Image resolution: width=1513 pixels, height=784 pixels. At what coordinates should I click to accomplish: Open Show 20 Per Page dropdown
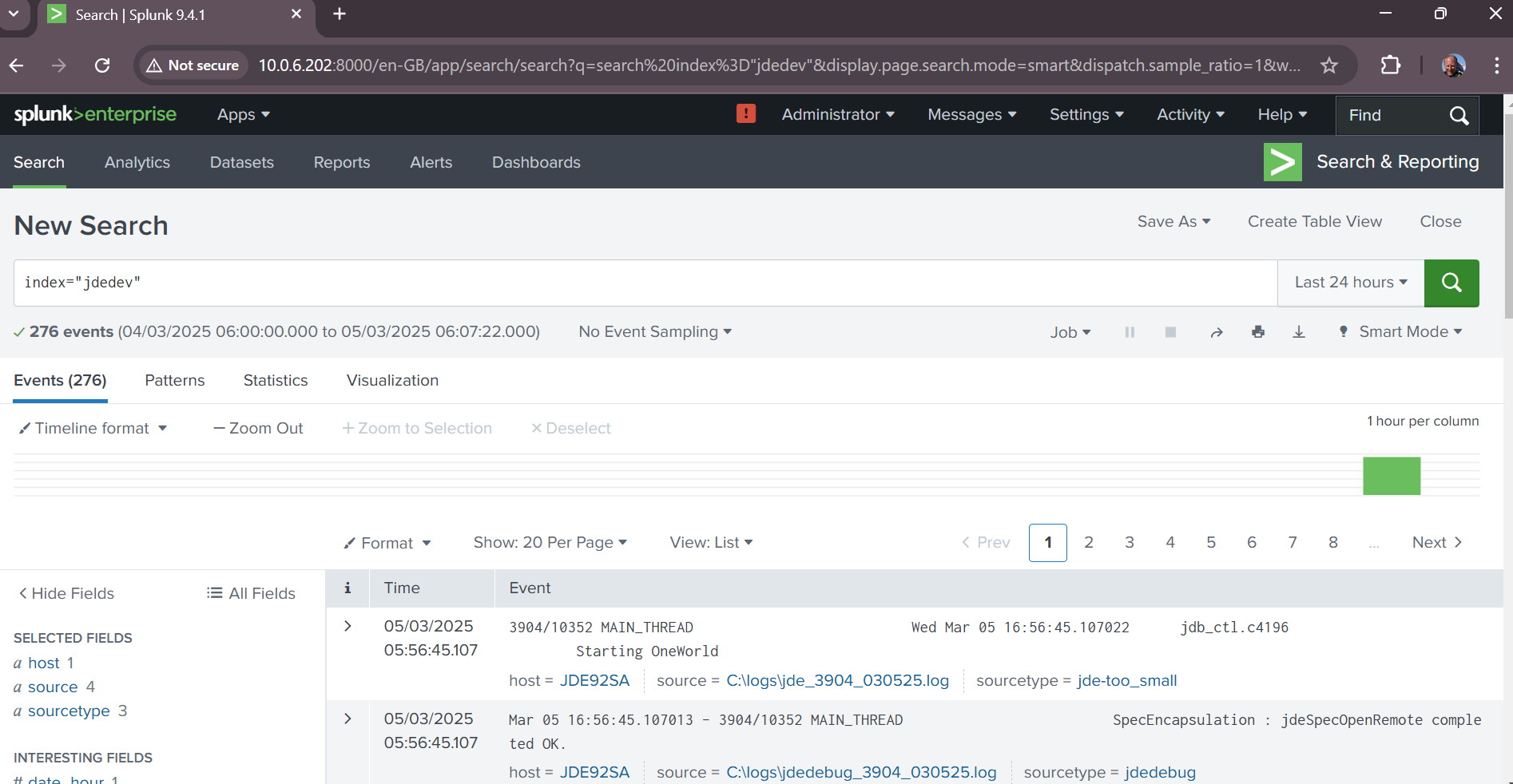(x=550, y=543)
